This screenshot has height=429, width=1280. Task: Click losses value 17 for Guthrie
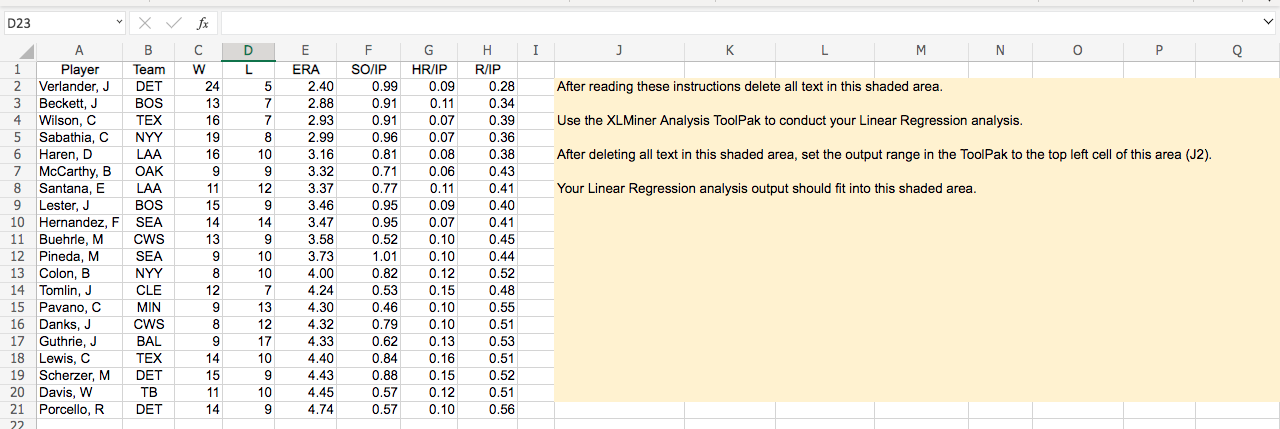tap(248, 342)
